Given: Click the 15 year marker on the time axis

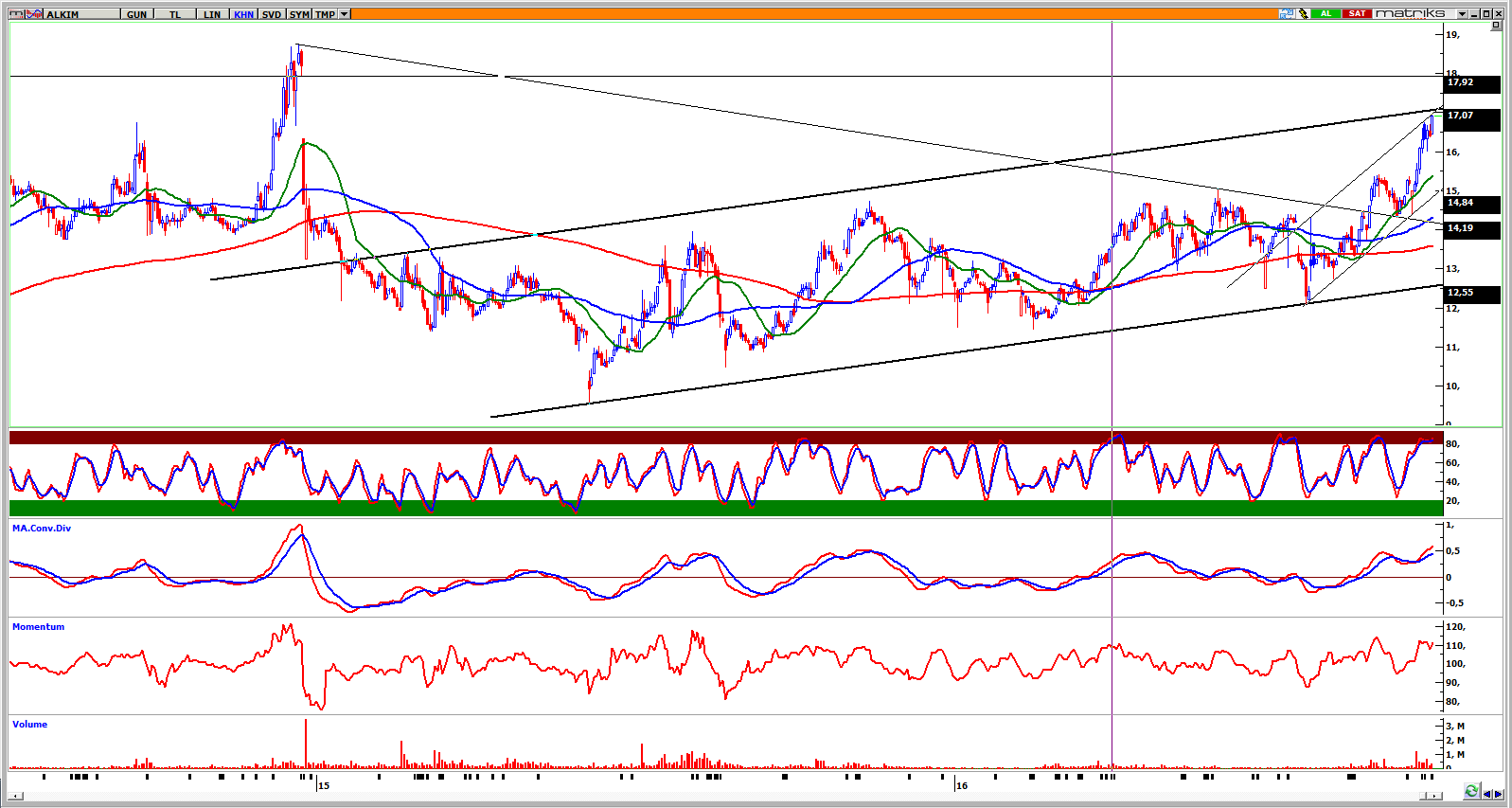Looking at the screenshot, I should (x=324, y=785).
